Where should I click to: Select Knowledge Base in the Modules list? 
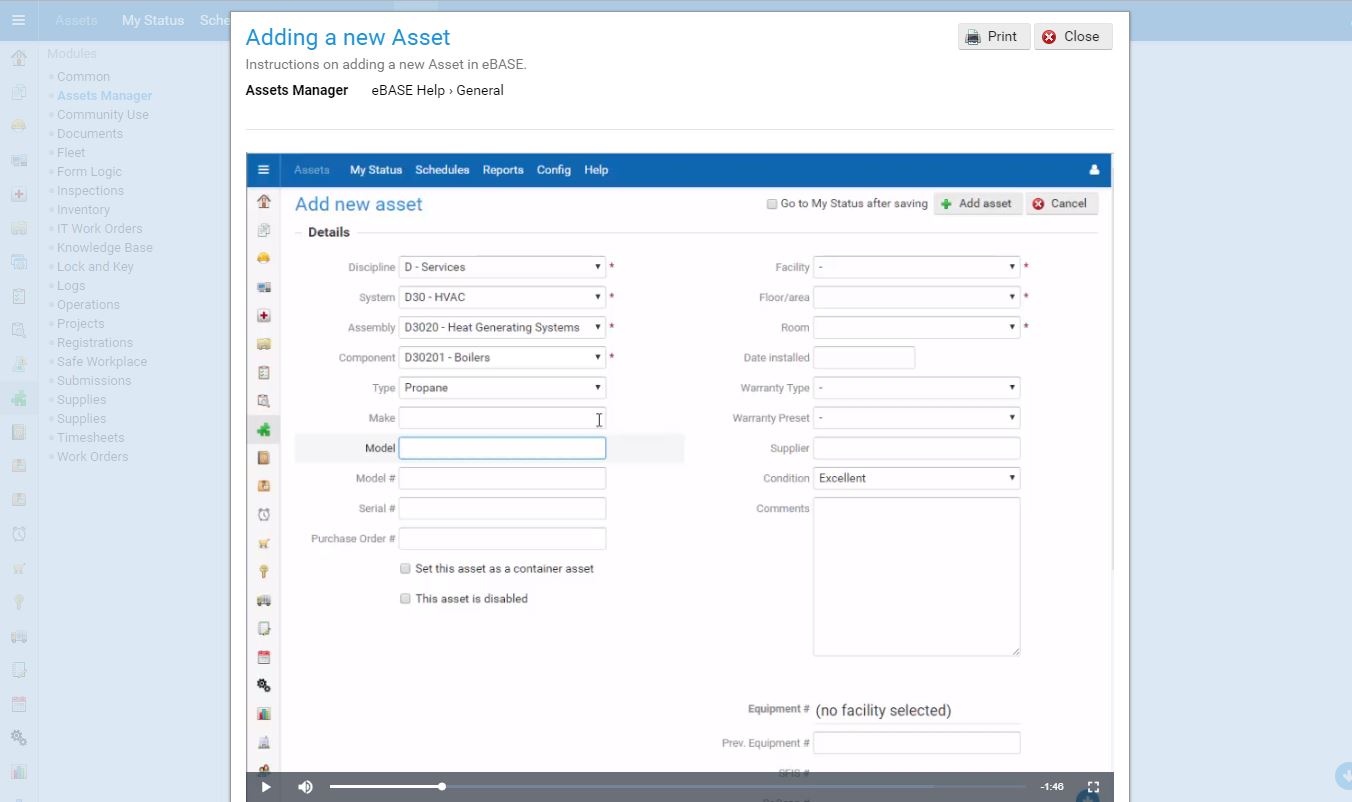105,248
